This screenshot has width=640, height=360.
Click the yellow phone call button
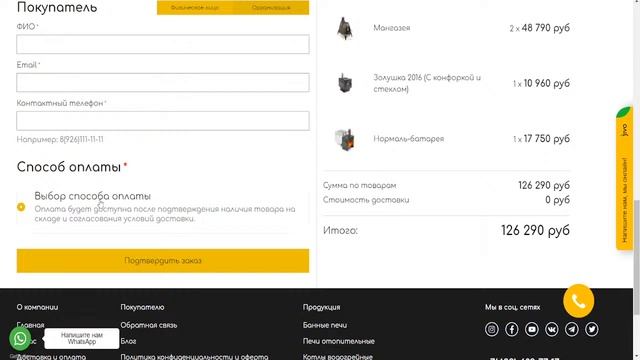click(x=578, y=301)
